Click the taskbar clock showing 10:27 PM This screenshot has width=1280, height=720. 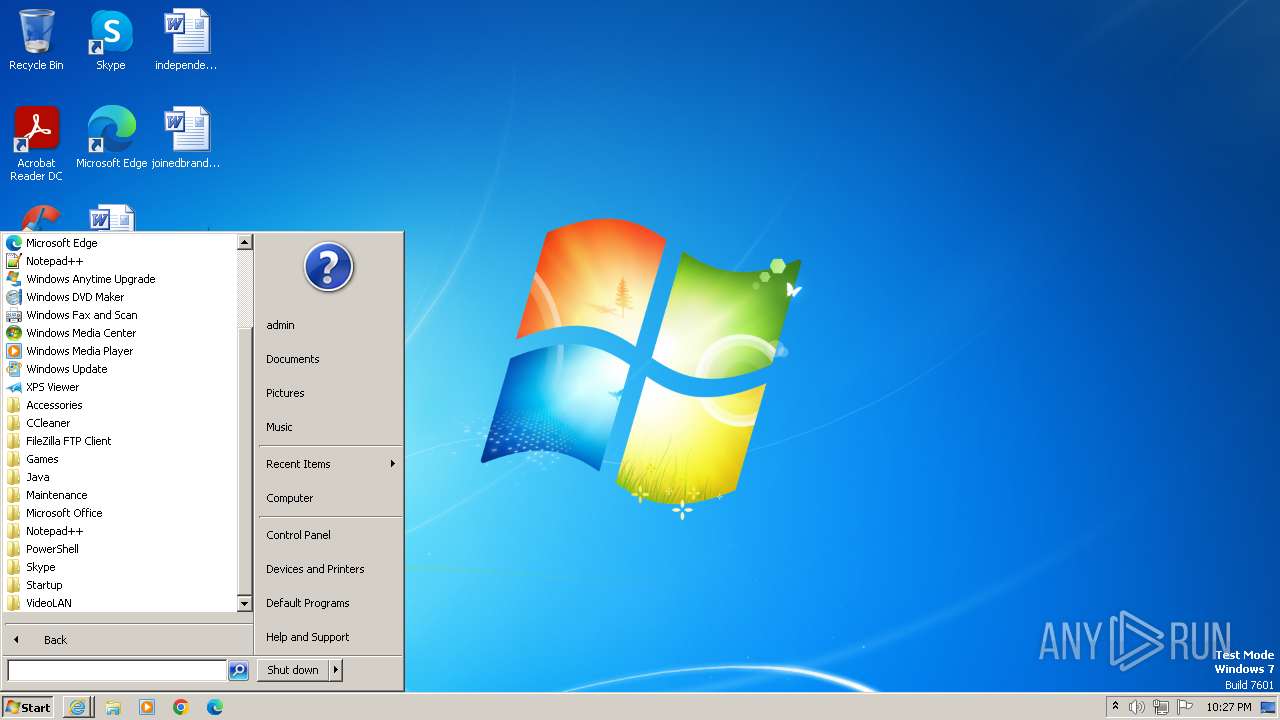(x=1228, y=707)
